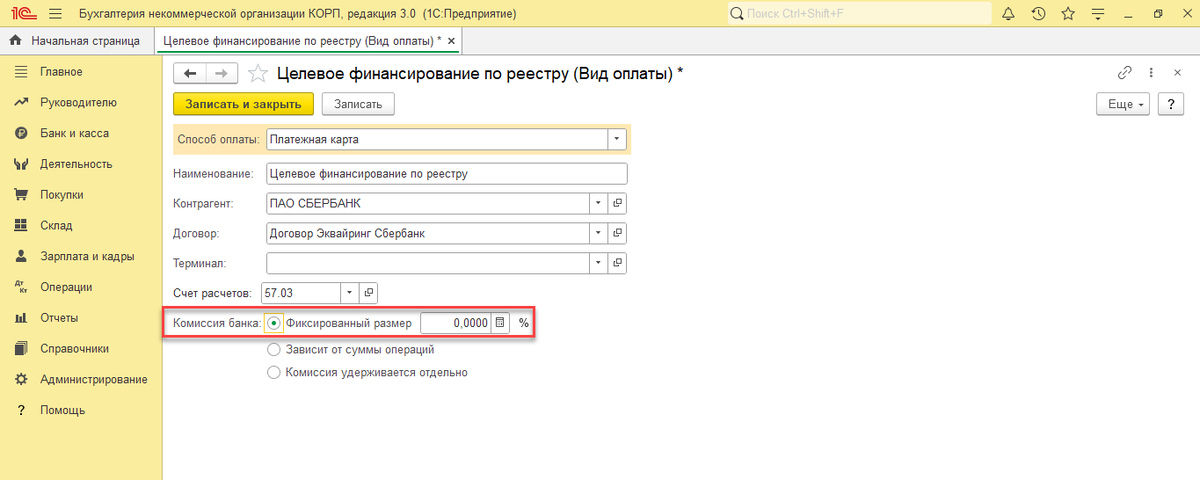Open the Отчеты section
Screen dimensions: 1200x480
(60, 318)
